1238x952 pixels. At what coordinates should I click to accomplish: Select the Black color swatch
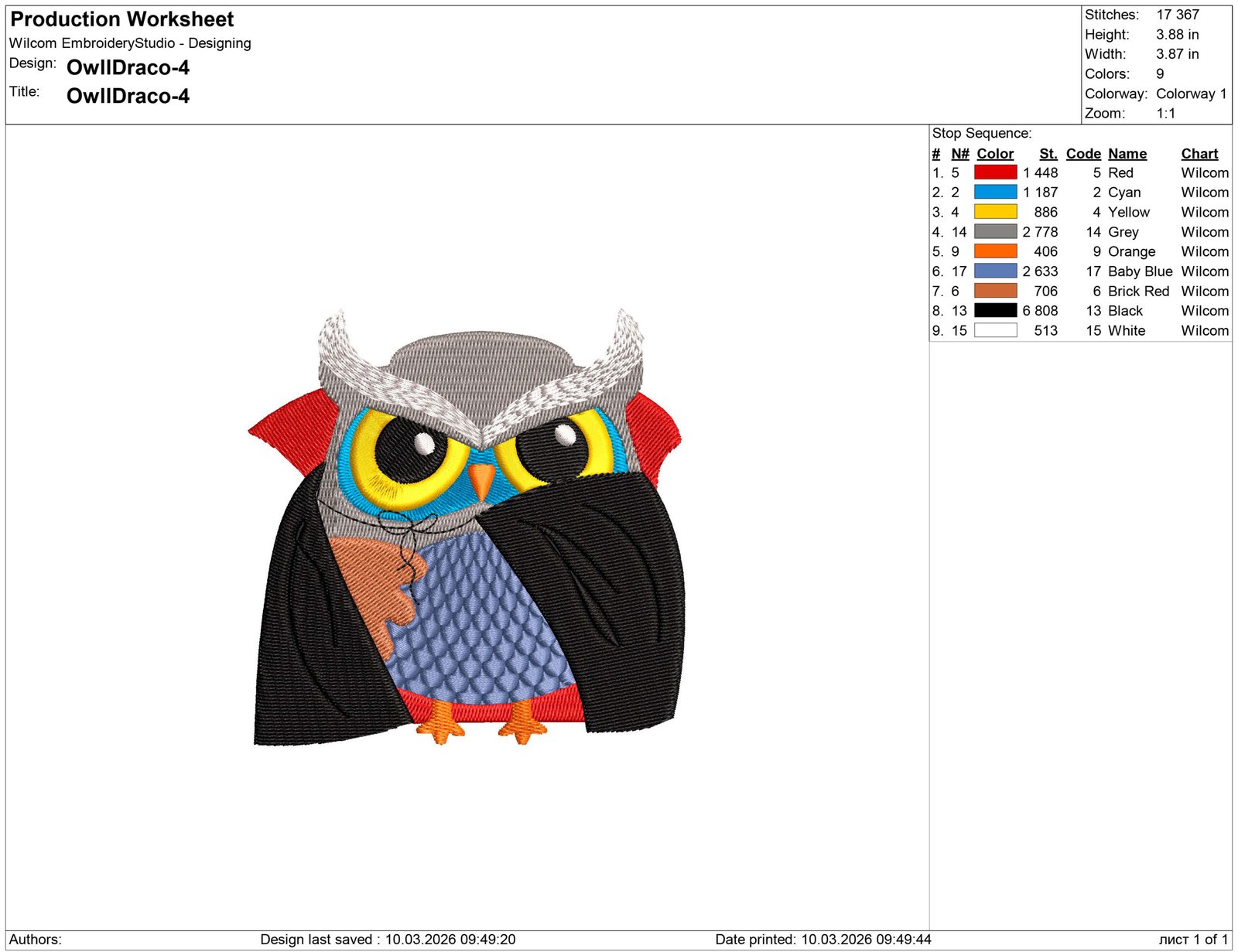click(995, 311)
